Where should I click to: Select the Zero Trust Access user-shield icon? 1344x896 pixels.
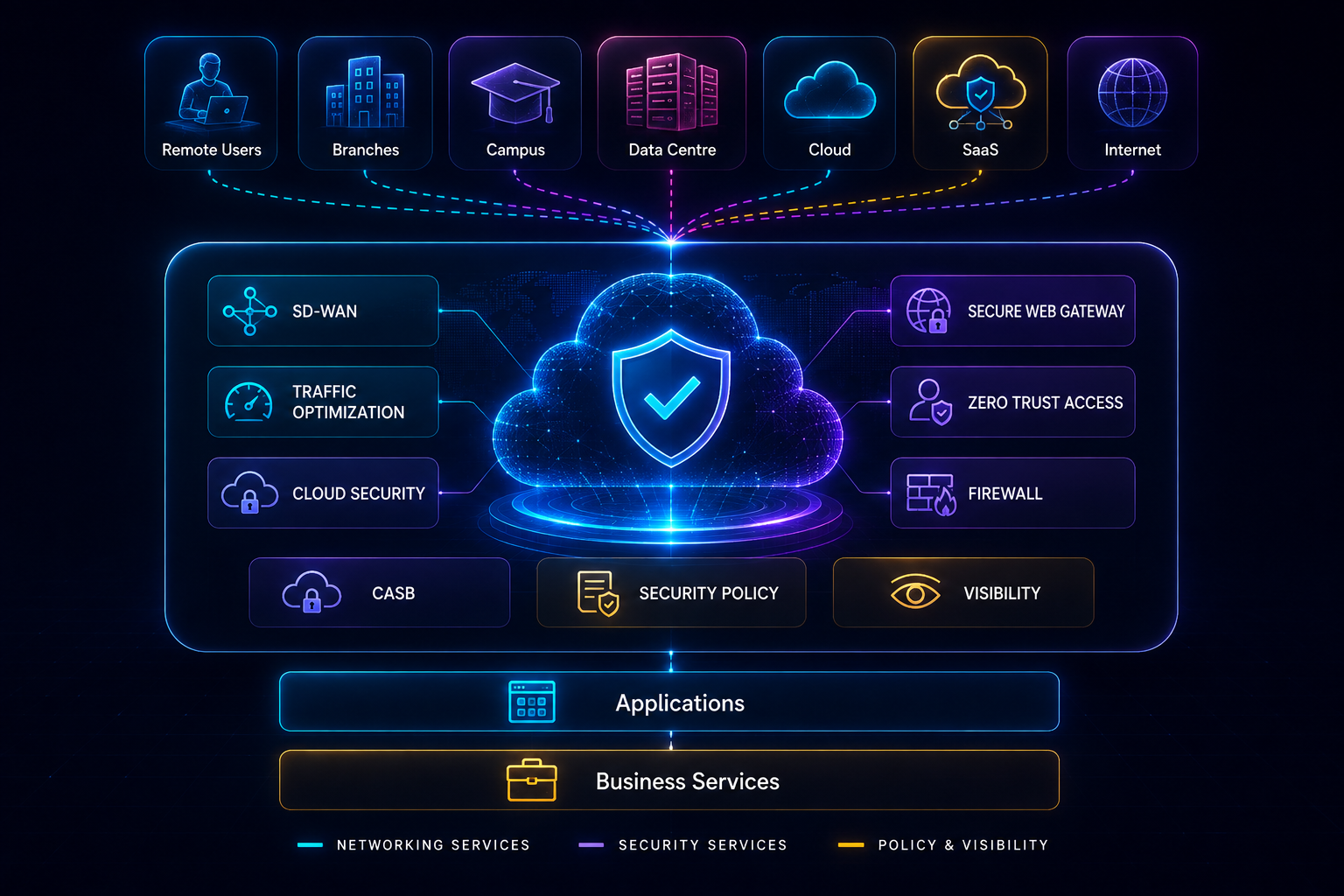point(930,402)
